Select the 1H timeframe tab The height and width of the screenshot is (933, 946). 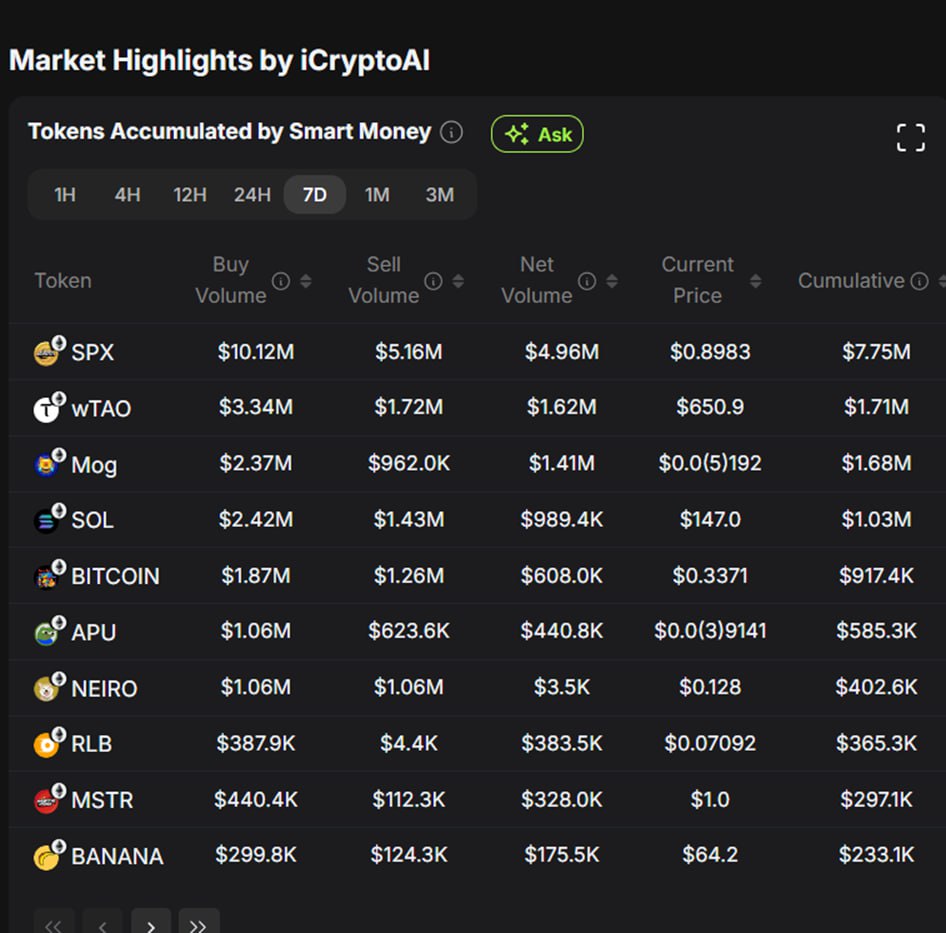65,195
